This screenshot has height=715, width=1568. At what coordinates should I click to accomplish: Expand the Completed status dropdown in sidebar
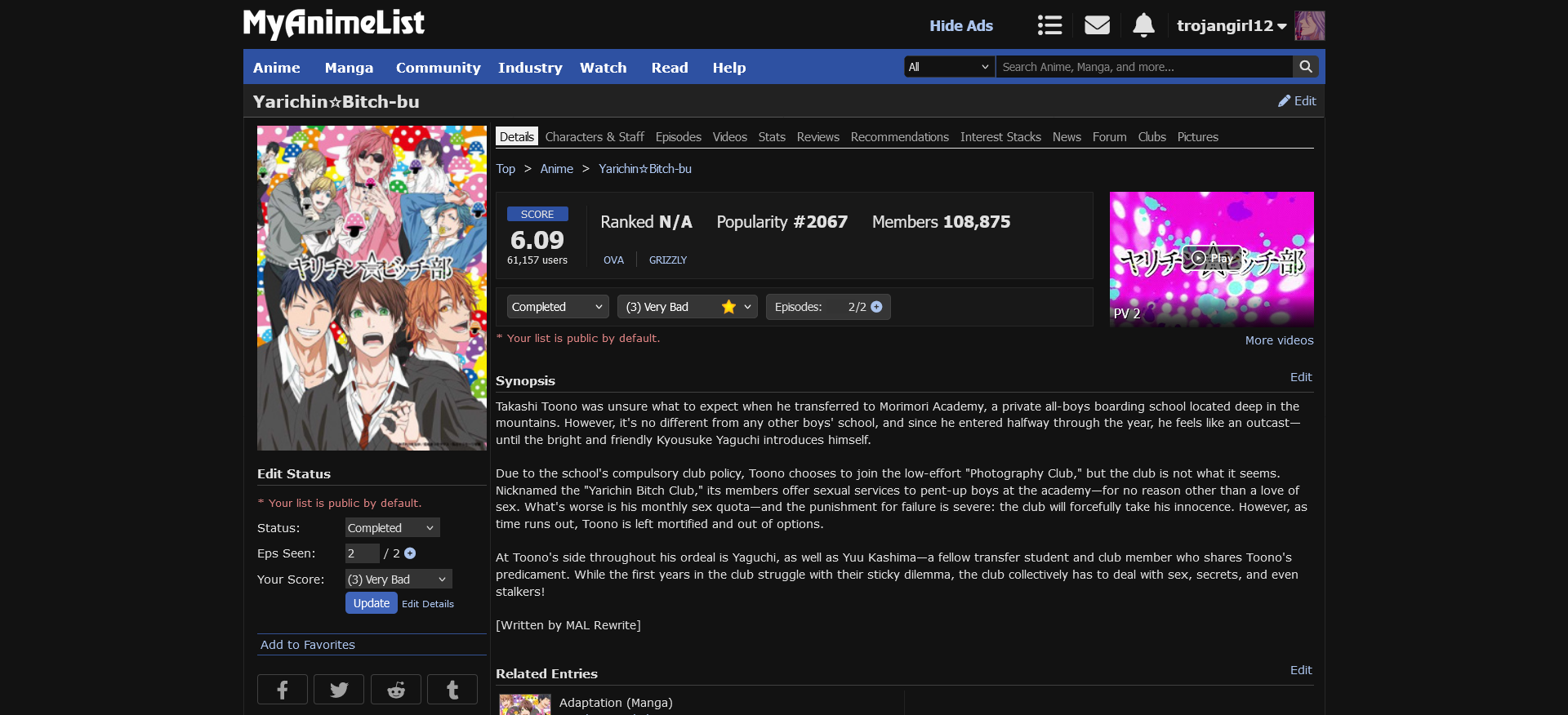coord(392,528)
